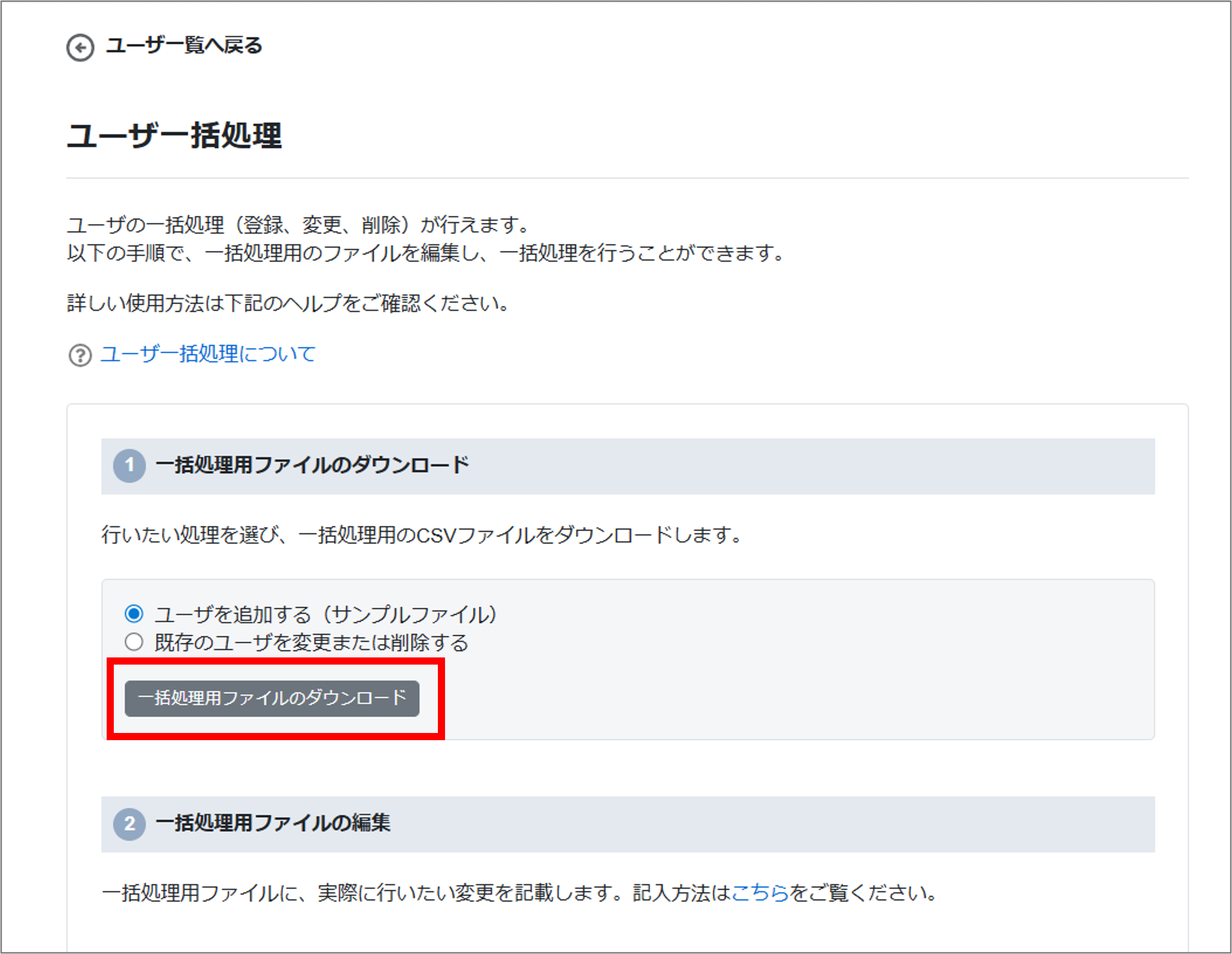This screenshot has width=1232, height=954.
Task: Click the ユーザを追加する（サンプルファイル）label text
Action: (326, 614)
